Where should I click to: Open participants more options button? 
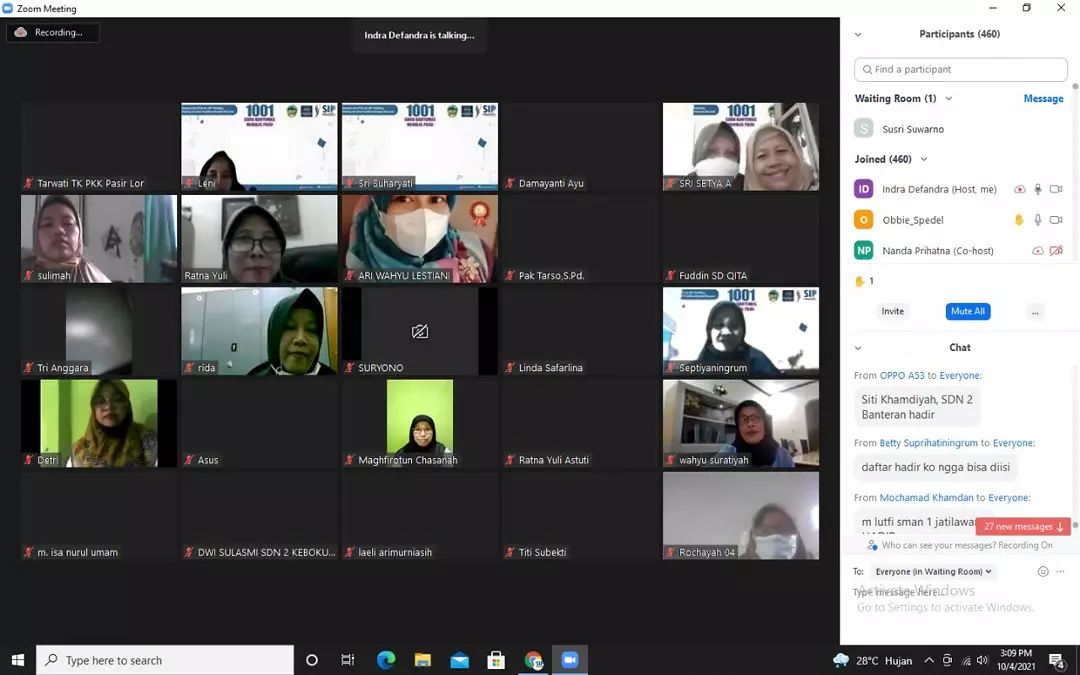1035,312
